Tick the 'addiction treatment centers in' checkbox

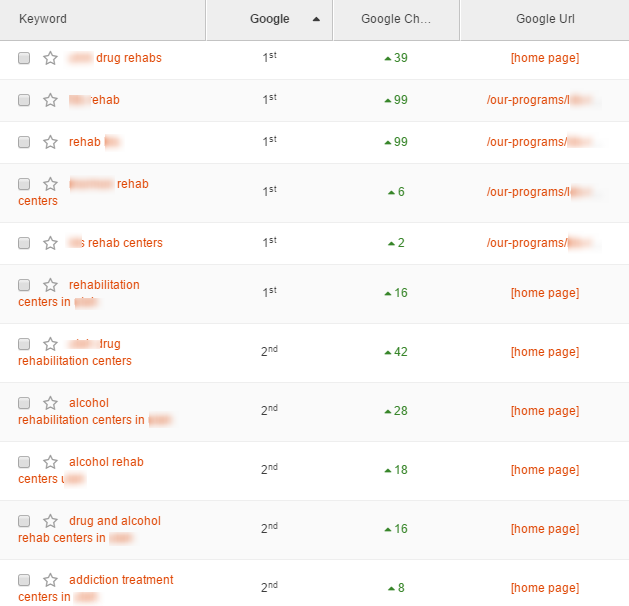(24, 580)
